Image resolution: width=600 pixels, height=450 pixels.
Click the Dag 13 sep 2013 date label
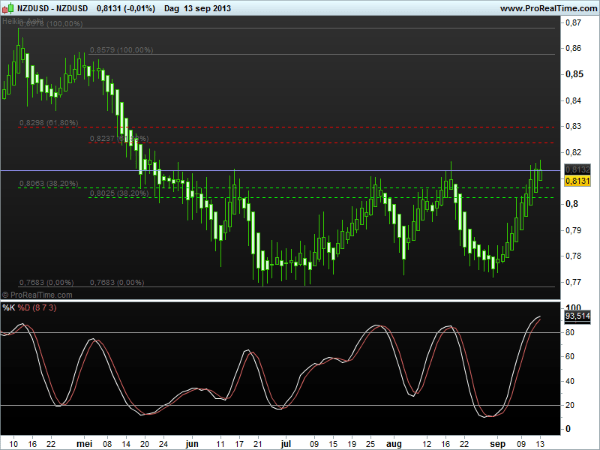point(197,8)
